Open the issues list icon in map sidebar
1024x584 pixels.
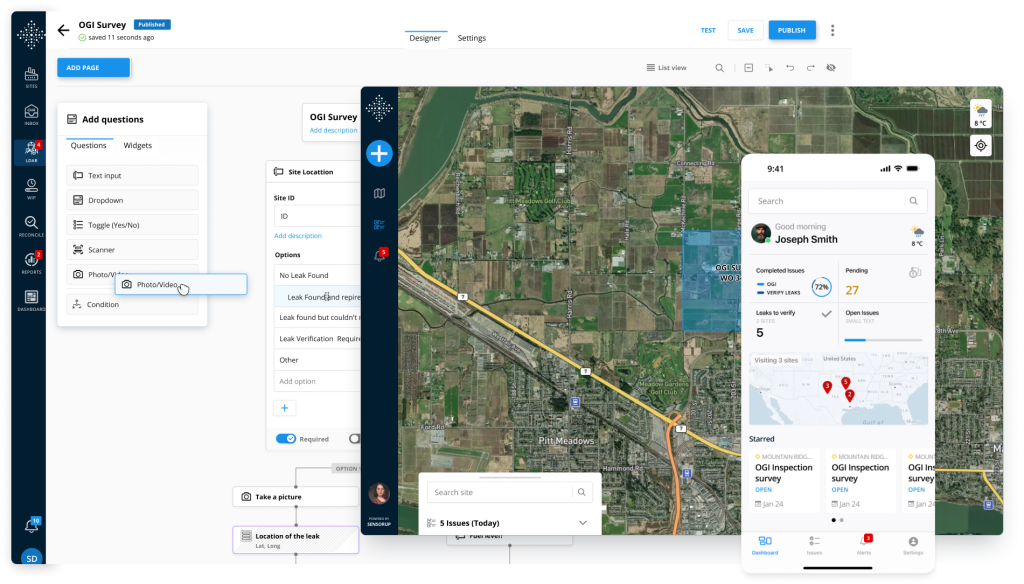point(379,225)
